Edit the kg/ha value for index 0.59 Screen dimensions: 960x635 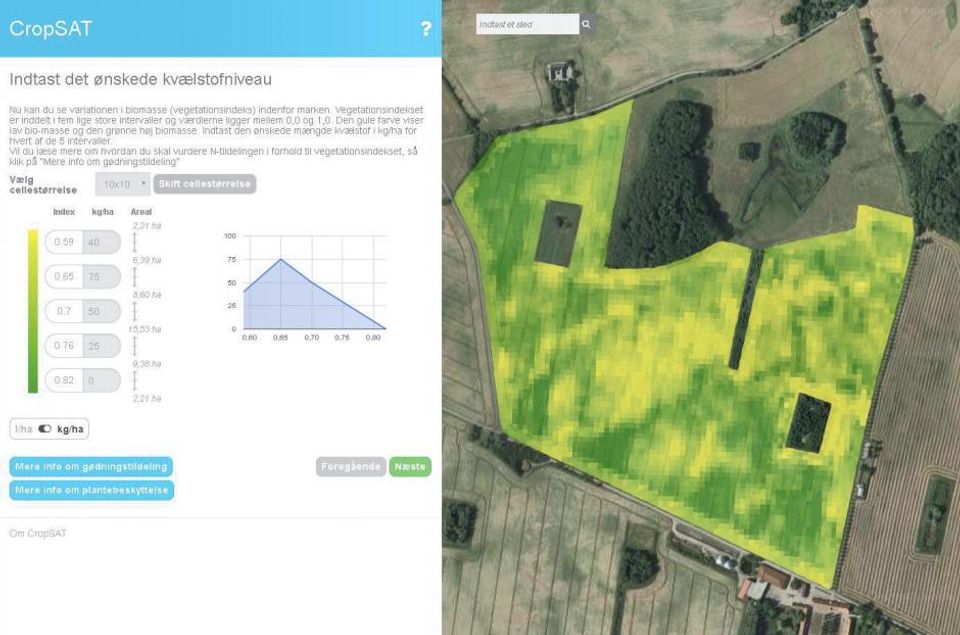[96, 242]
